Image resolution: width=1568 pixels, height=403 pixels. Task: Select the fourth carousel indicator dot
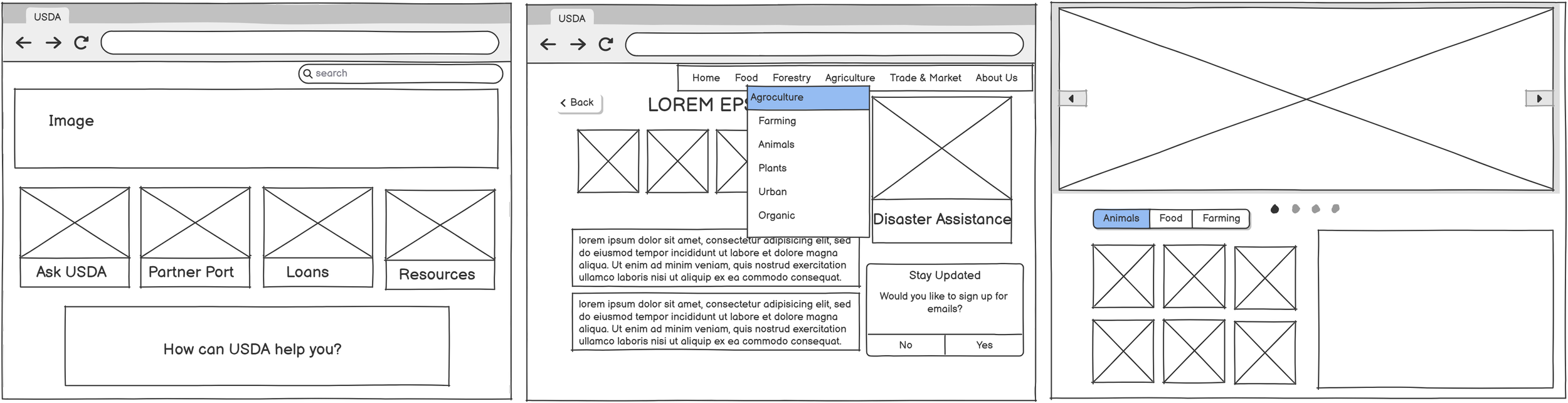(x=1335, y=208)
